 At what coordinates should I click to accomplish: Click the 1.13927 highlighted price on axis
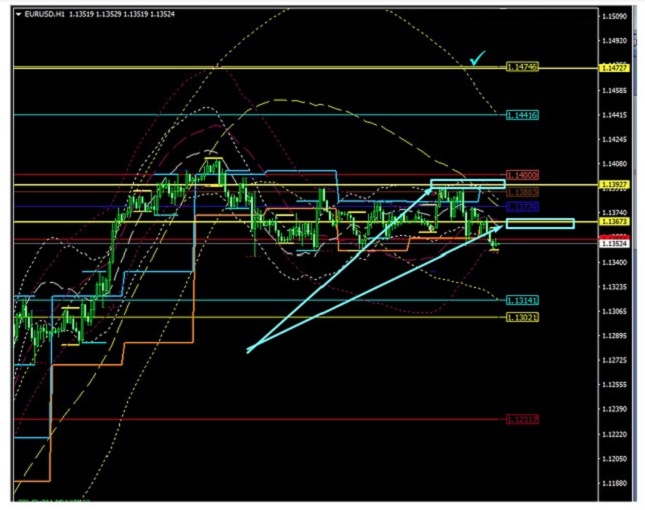(613, 185)
